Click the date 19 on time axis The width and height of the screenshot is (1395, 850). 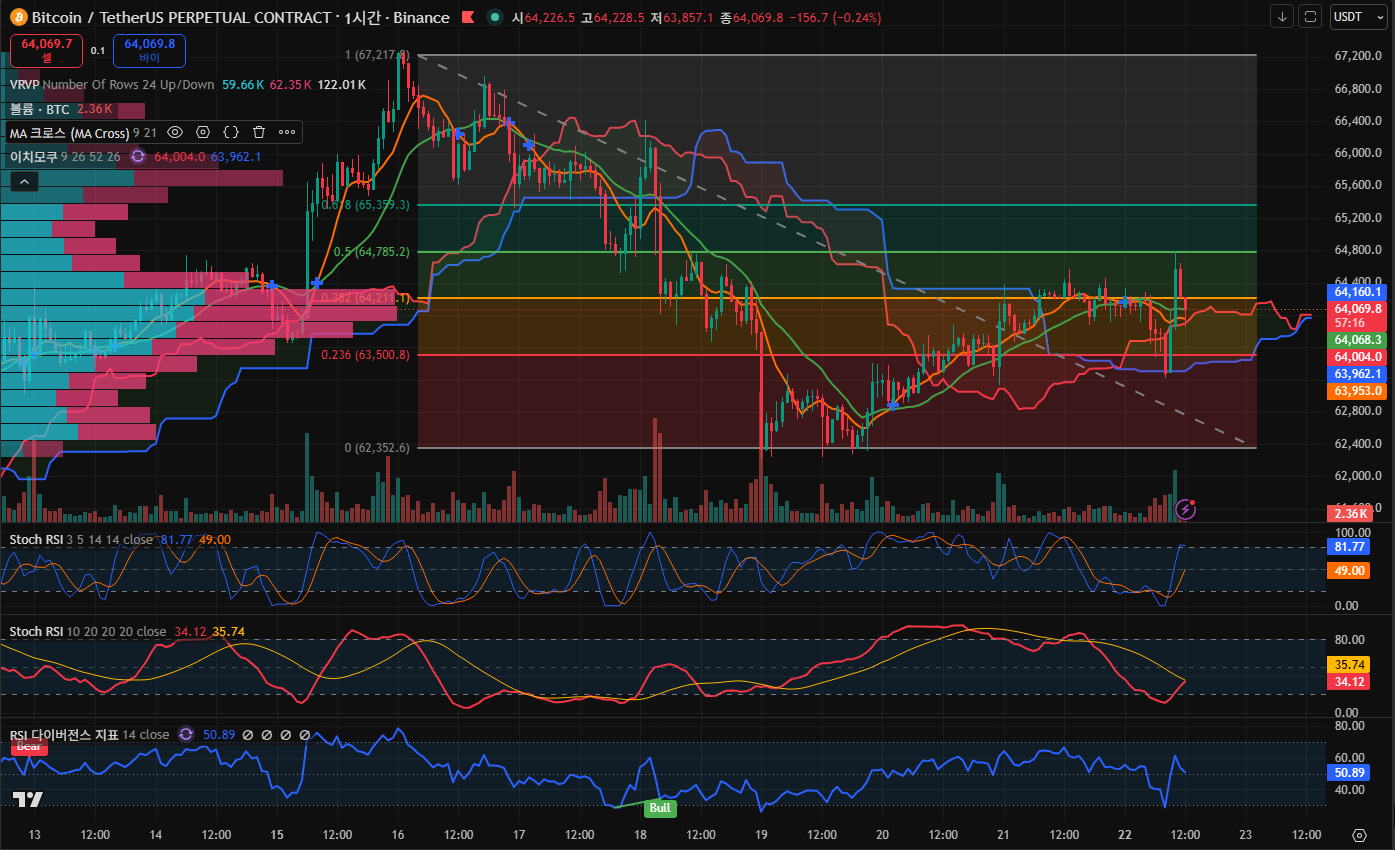click(x=761, y=835)
